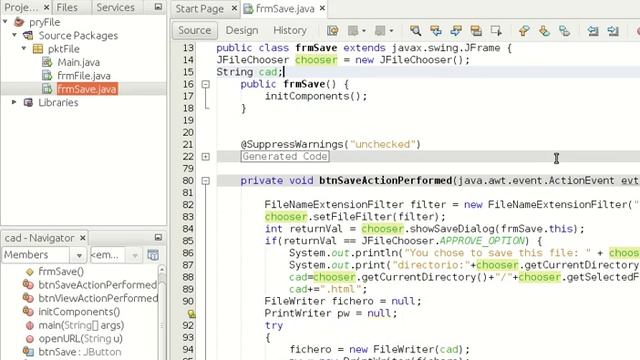Close the cad - Navigator panel
640x360 pixels.
(83, 238)
